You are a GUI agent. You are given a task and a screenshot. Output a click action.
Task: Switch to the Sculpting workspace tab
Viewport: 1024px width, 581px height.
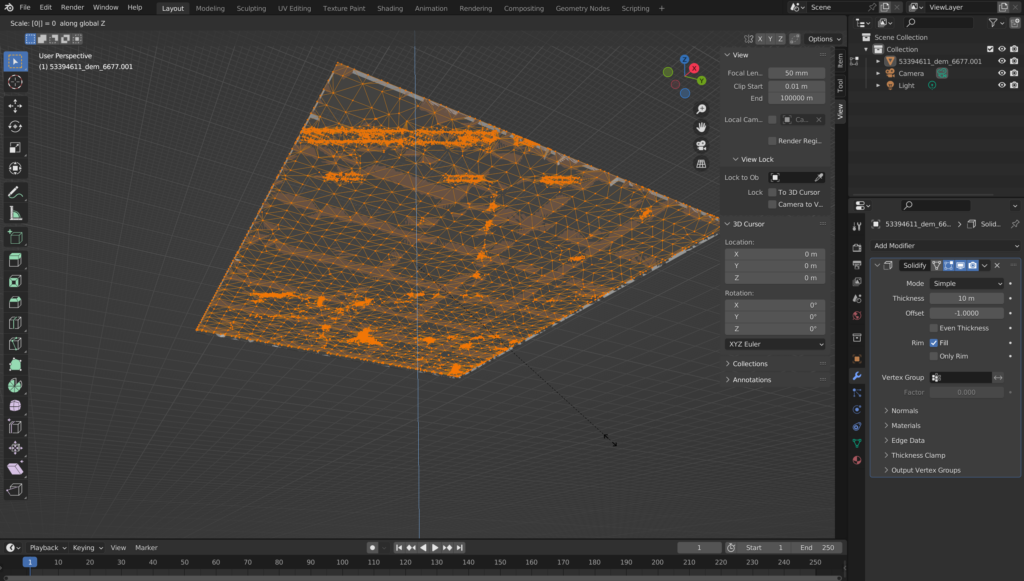[x=251, y=8]
